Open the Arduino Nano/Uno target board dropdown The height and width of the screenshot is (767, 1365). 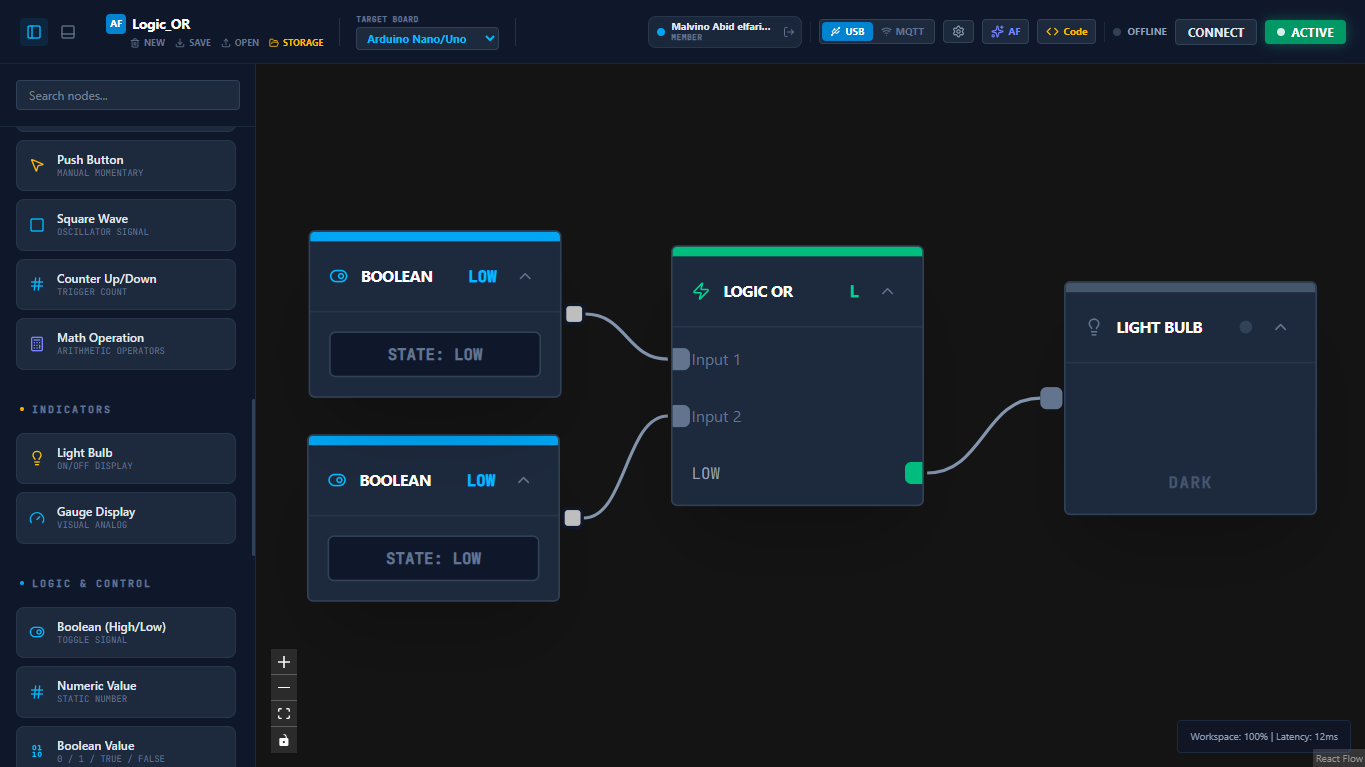point(427,38)
